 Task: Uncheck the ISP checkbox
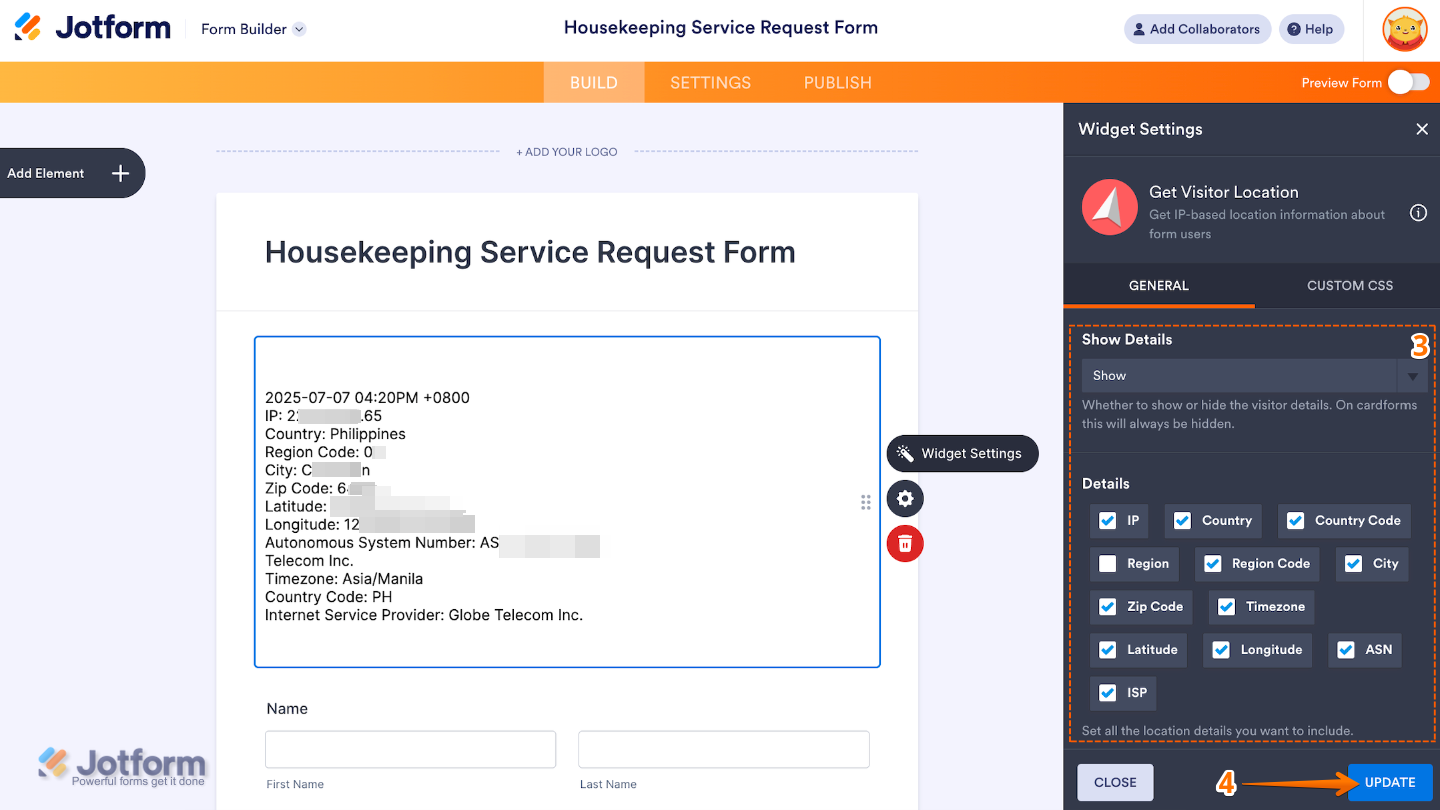pyautogui.click(x=1108, y=693)
